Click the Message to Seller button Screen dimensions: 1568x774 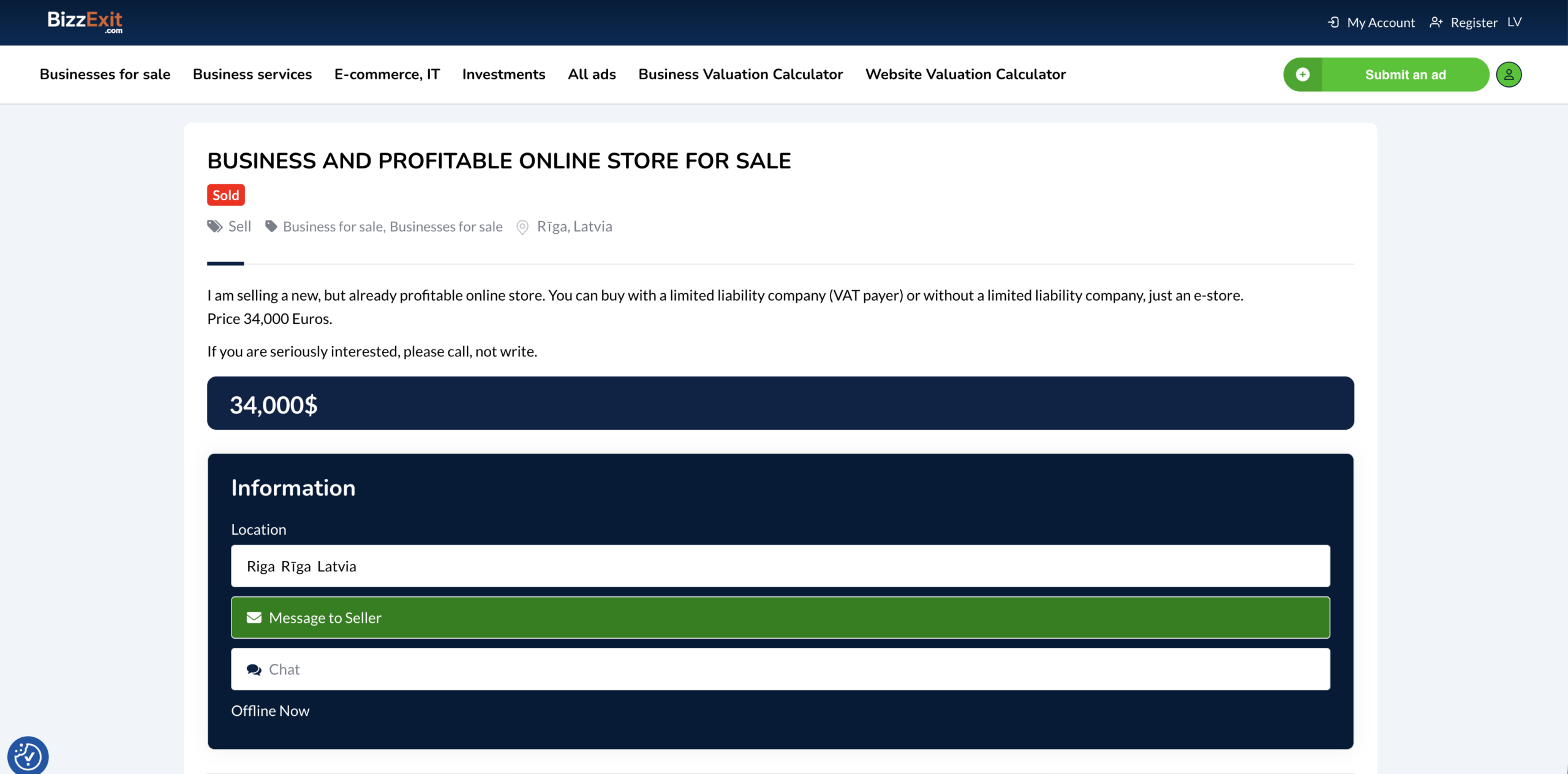(780, 618)
